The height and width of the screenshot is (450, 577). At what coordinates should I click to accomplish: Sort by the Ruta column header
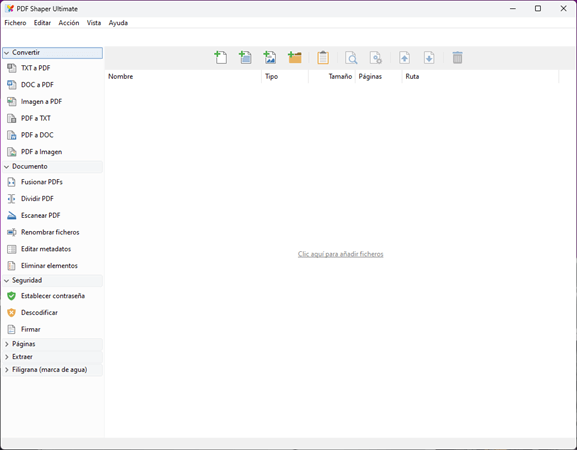point(480,77)
